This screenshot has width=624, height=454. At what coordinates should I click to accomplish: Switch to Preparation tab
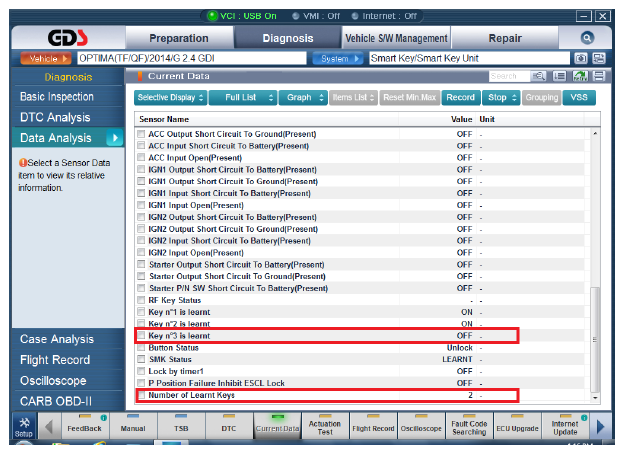(x=179, y=38)
